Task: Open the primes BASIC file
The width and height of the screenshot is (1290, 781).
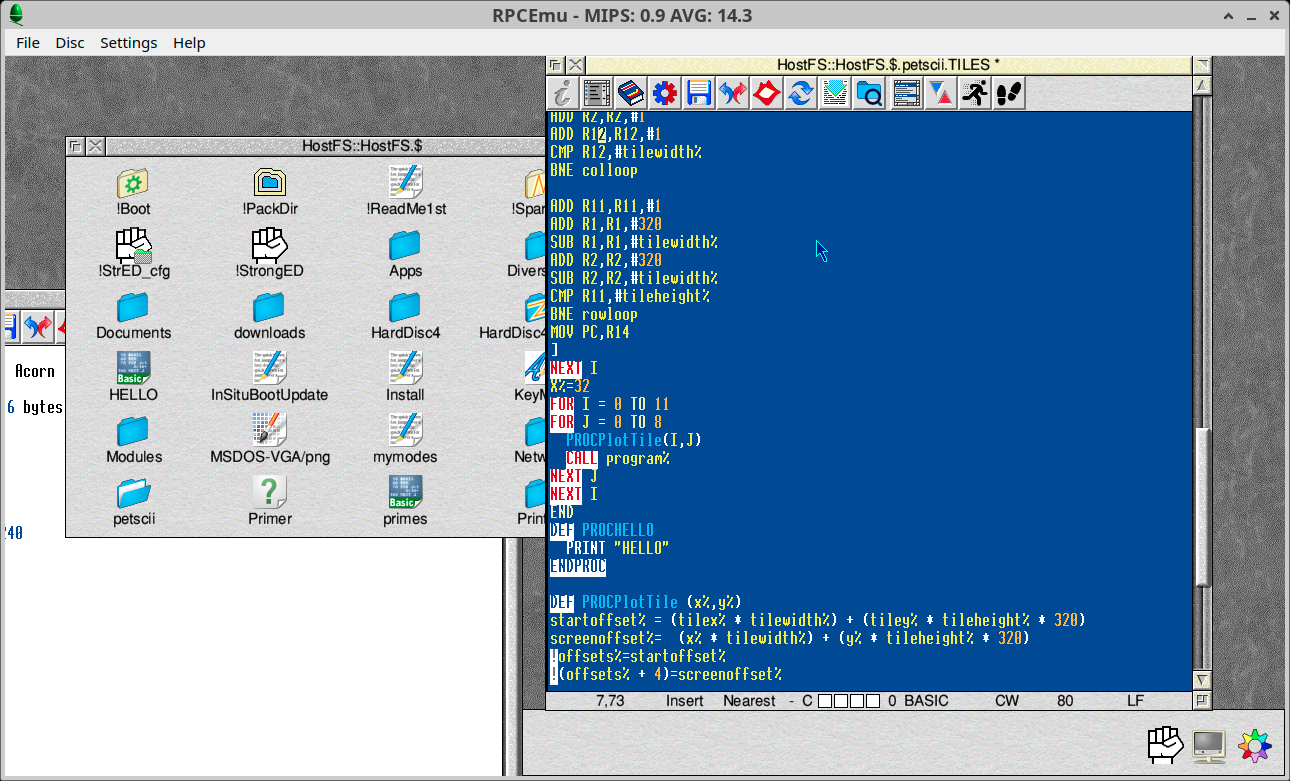Action: (405, 500)
